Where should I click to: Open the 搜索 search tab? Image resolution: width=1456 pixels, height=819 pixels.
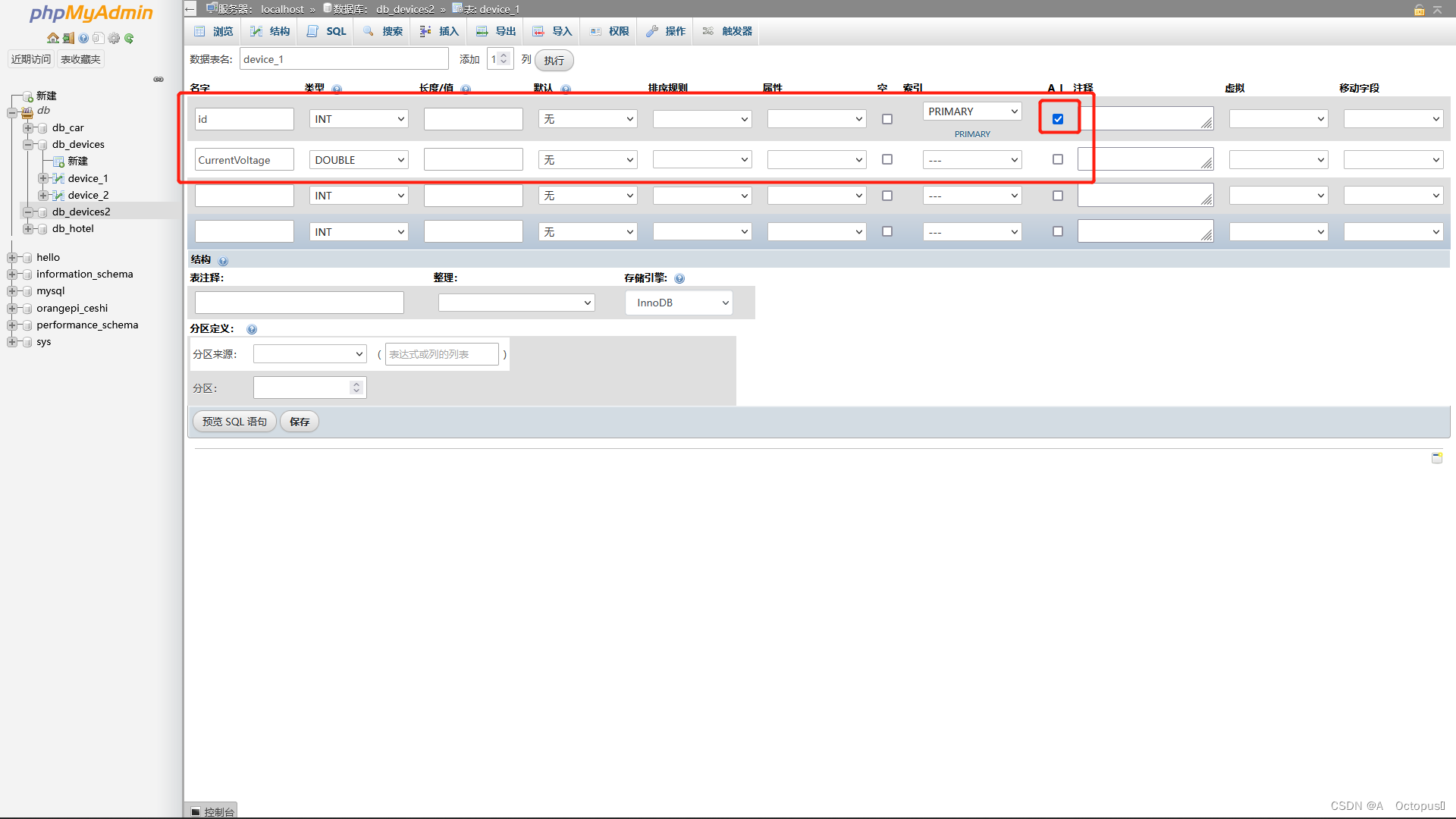click(383, 31)
